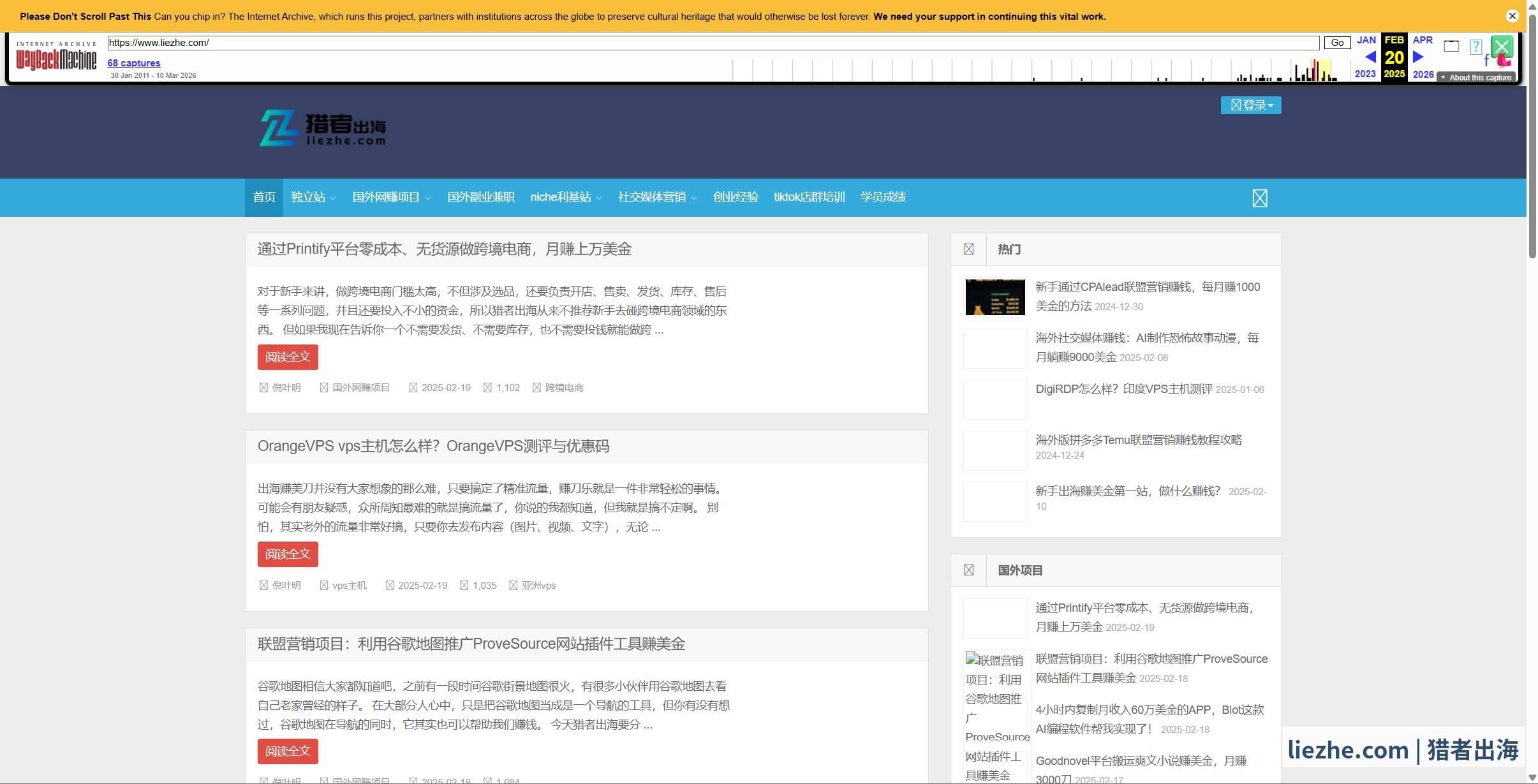Viewport: 1538px width, 784px height.
Task: Click the search icon in the blue navbar
Action: pos(1260,198)
